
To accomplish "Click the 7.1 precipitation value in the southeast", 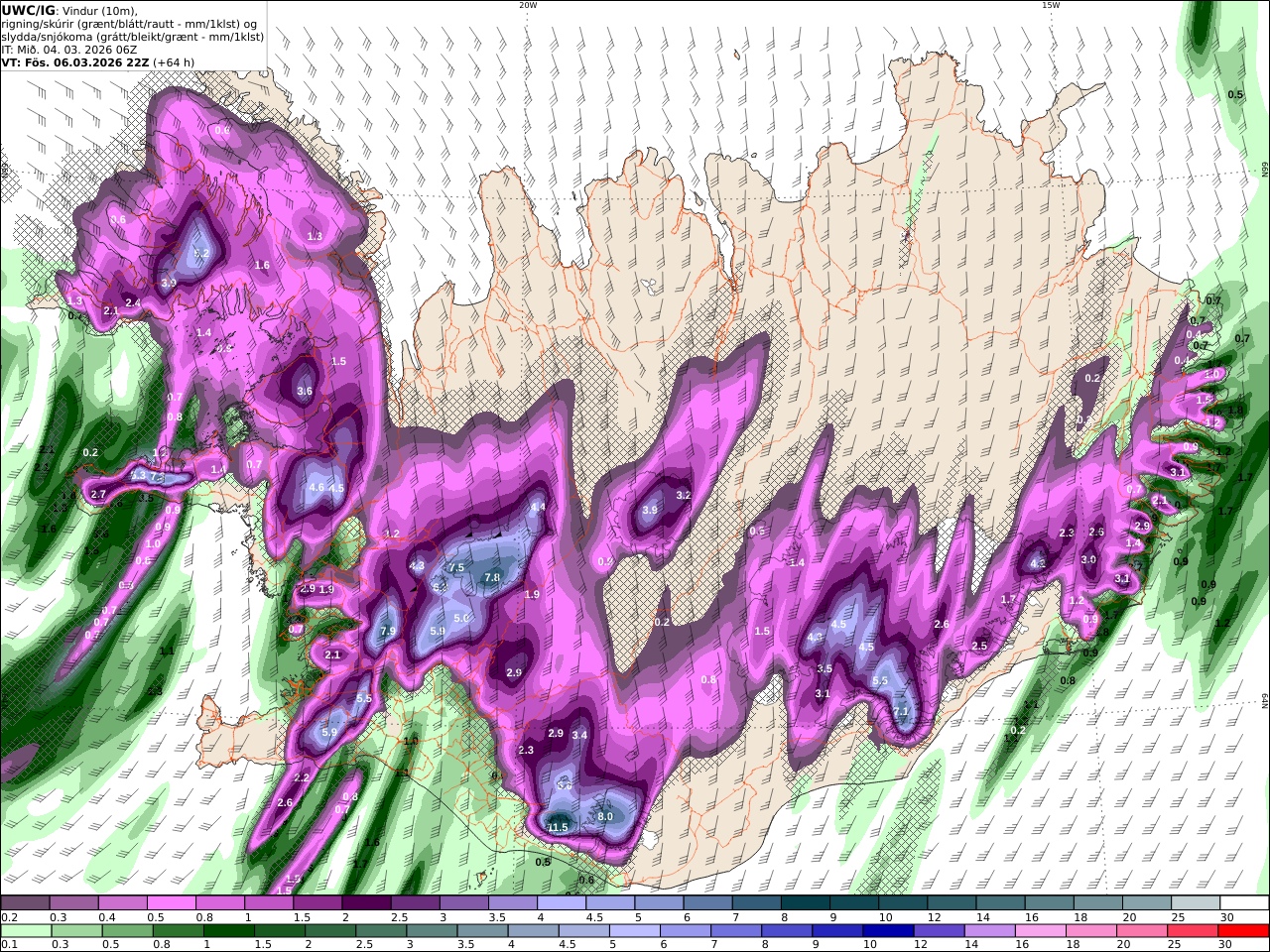I will [901, 711].
